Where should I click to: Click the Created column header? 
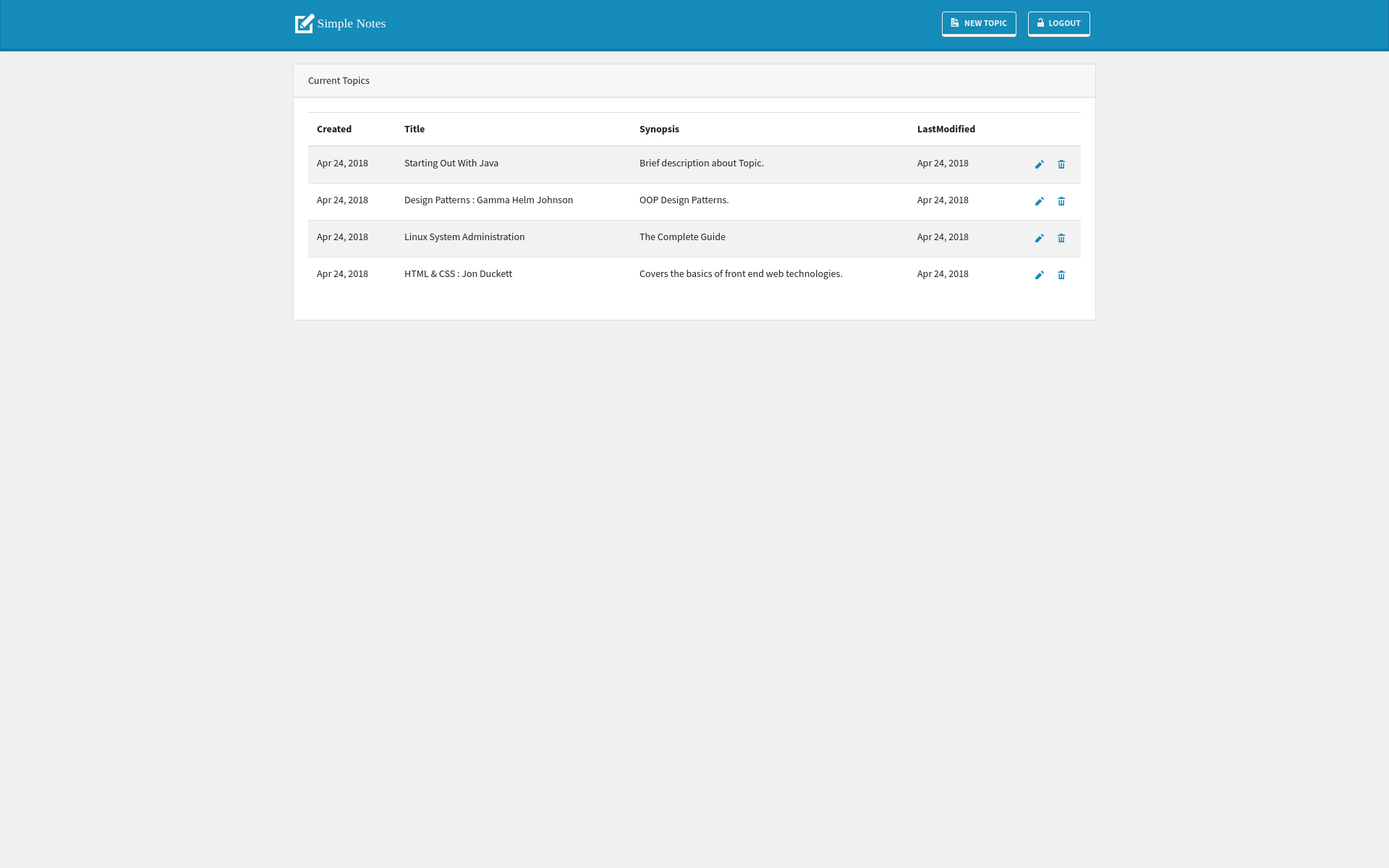(x=334, y=129)
